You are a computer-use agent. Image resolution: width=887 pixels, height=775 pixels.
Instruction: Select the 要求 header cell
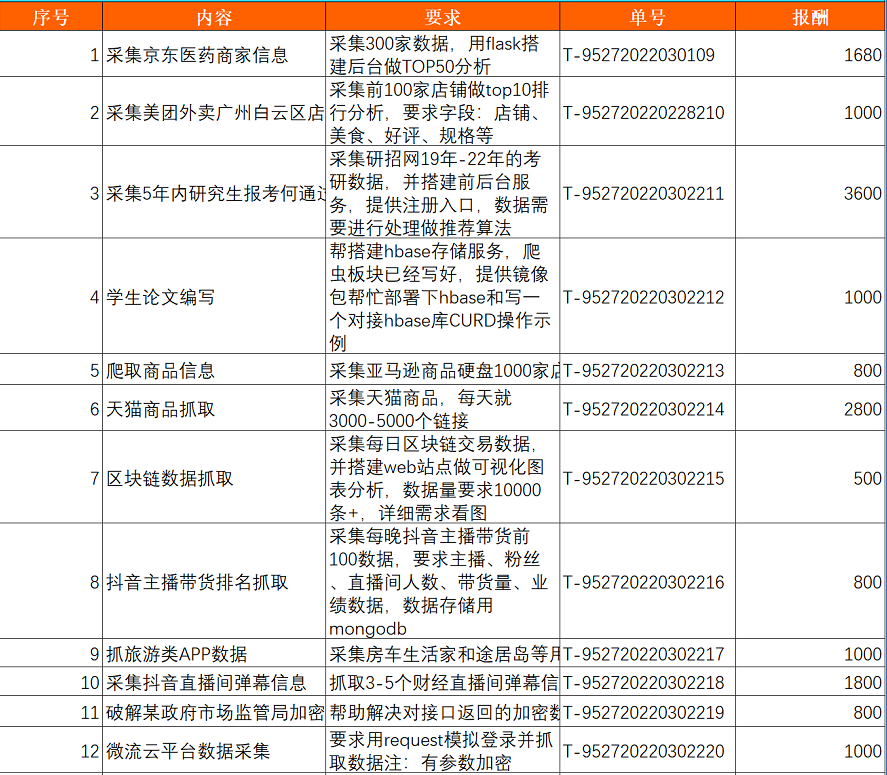[x=442, y=16]
